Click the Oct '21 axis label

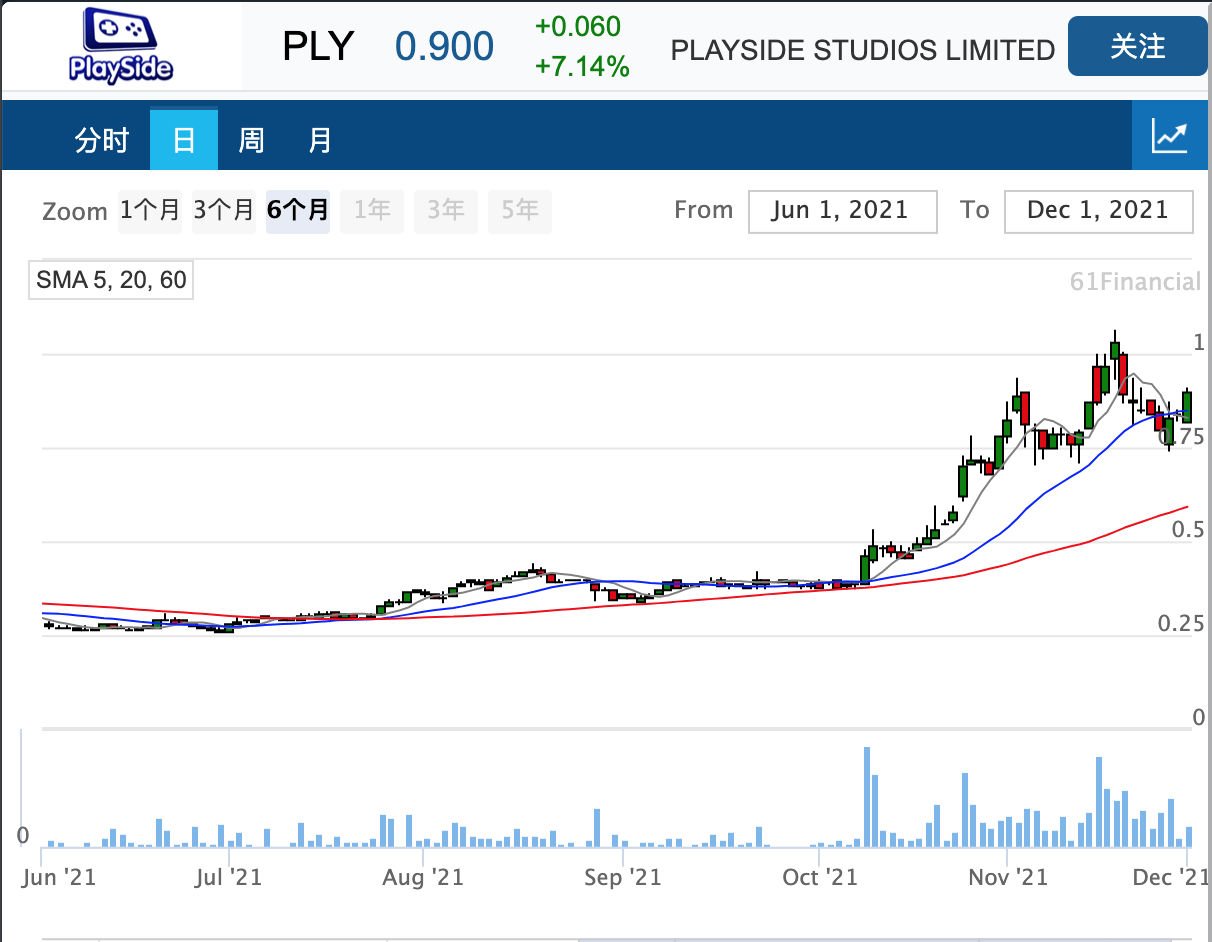pyautogui.click(x=820, y=877)
